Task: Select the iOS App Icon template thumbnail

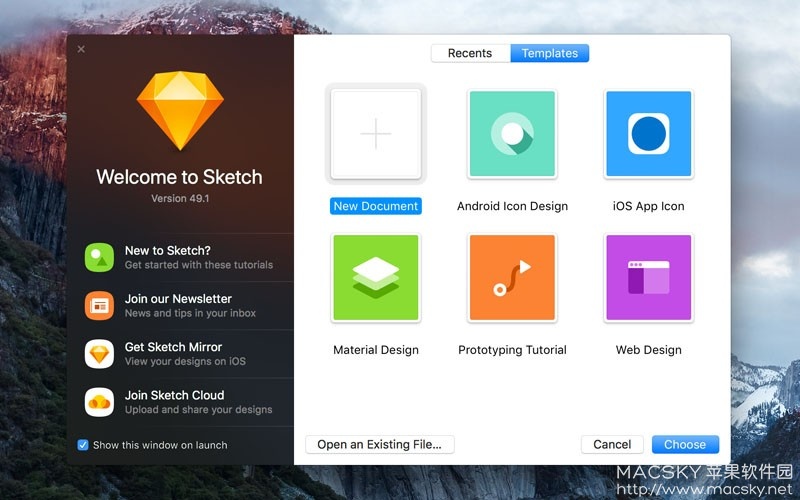Action: click(648, 134)
